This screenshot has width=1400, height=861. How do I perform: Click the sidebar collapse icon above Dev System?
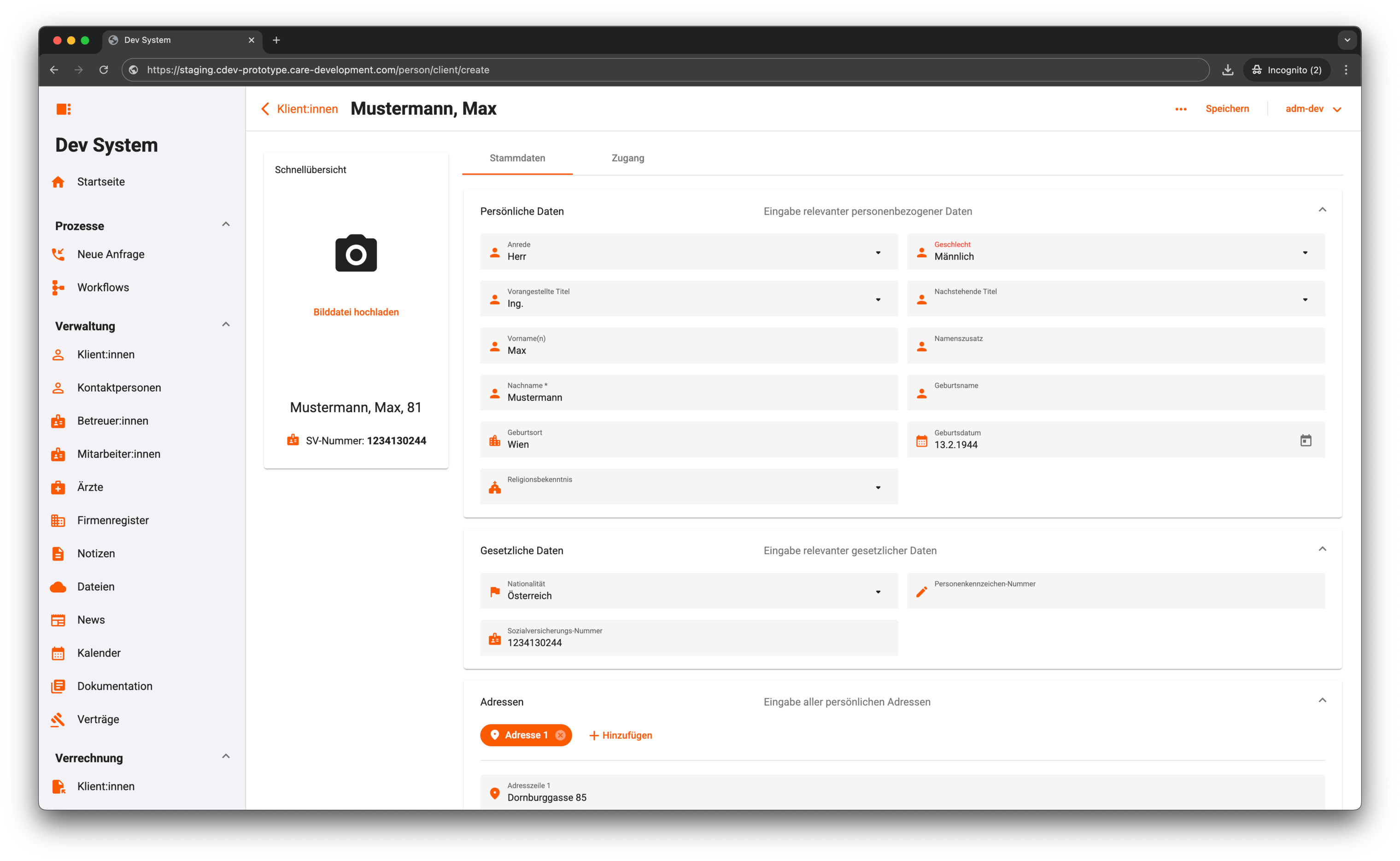[63, 109]
